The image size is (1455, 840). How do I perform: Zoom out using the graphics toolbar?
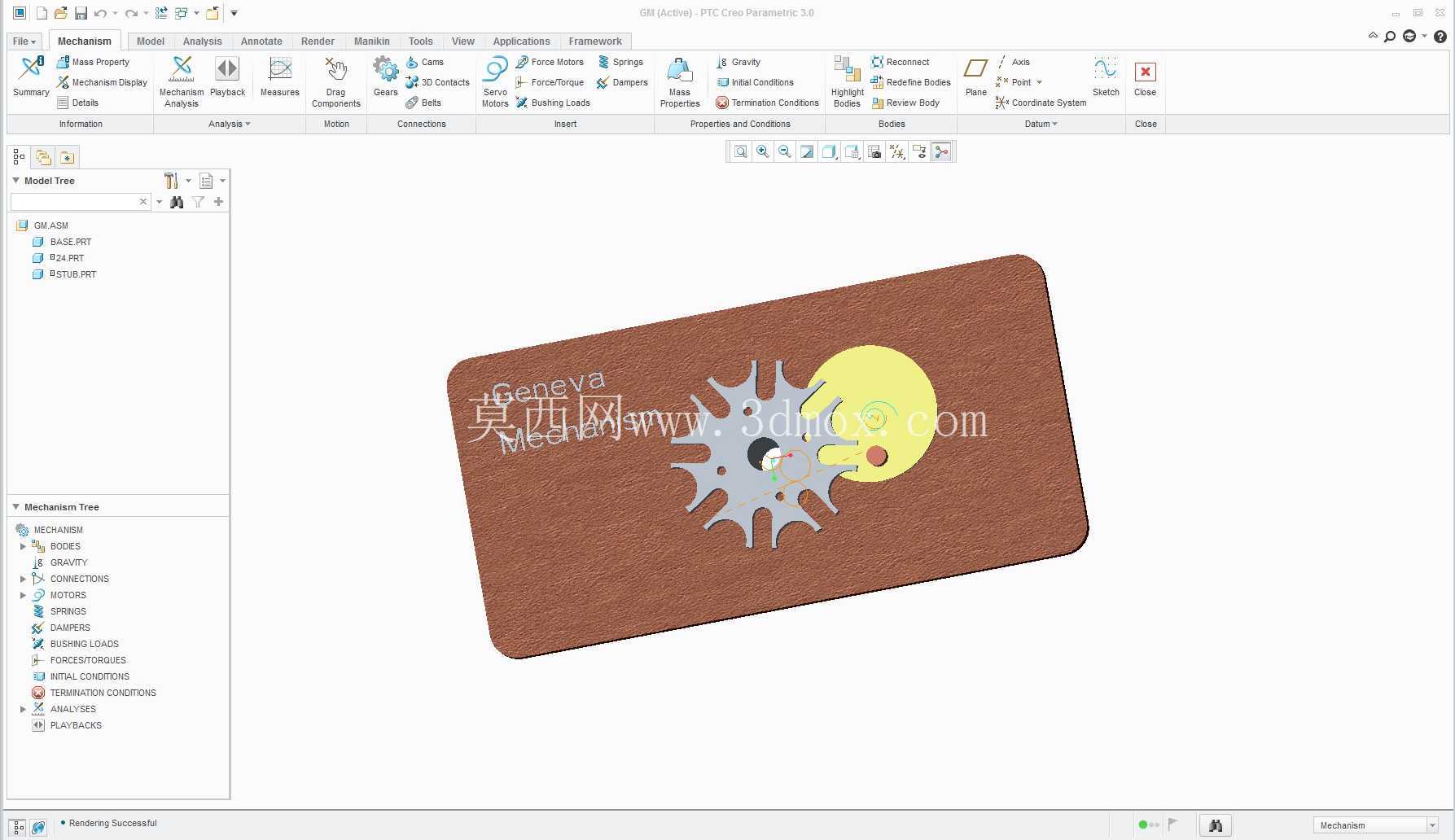(x=784, y=151)
